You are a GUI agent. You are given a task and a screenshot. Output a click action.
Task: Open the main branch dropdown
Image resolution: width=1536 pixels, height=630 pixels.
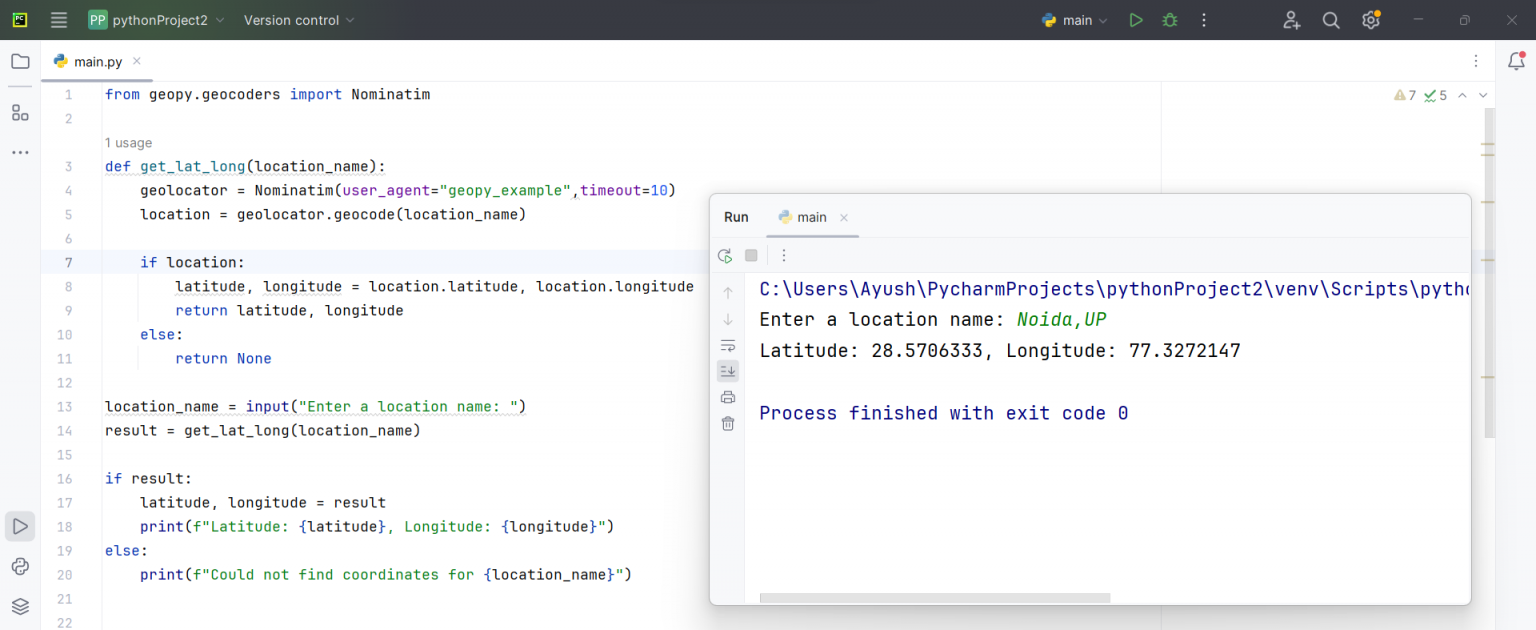1074,19
